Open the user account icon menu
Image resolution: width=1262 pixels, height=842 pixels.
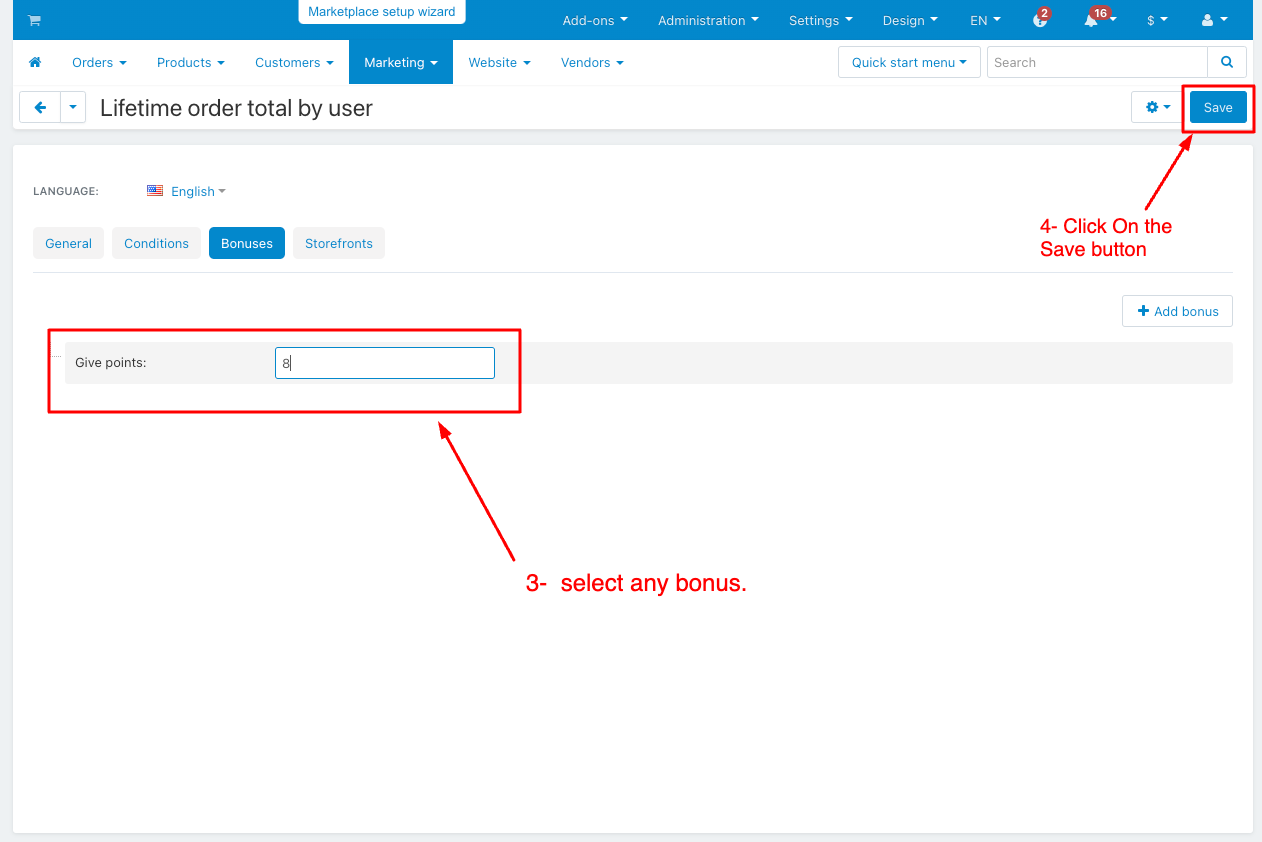[1214, 20]
